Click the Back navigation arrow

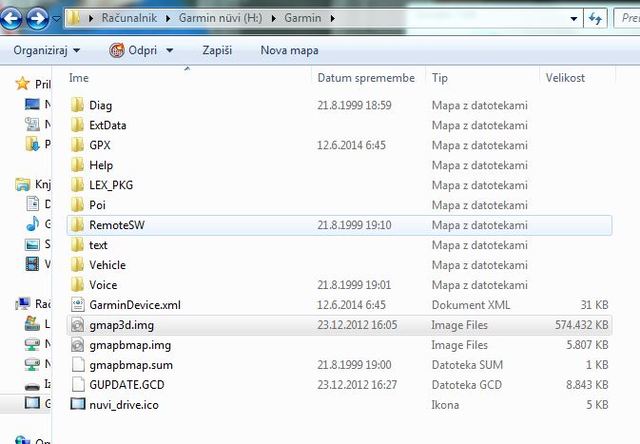pos(11,19)
